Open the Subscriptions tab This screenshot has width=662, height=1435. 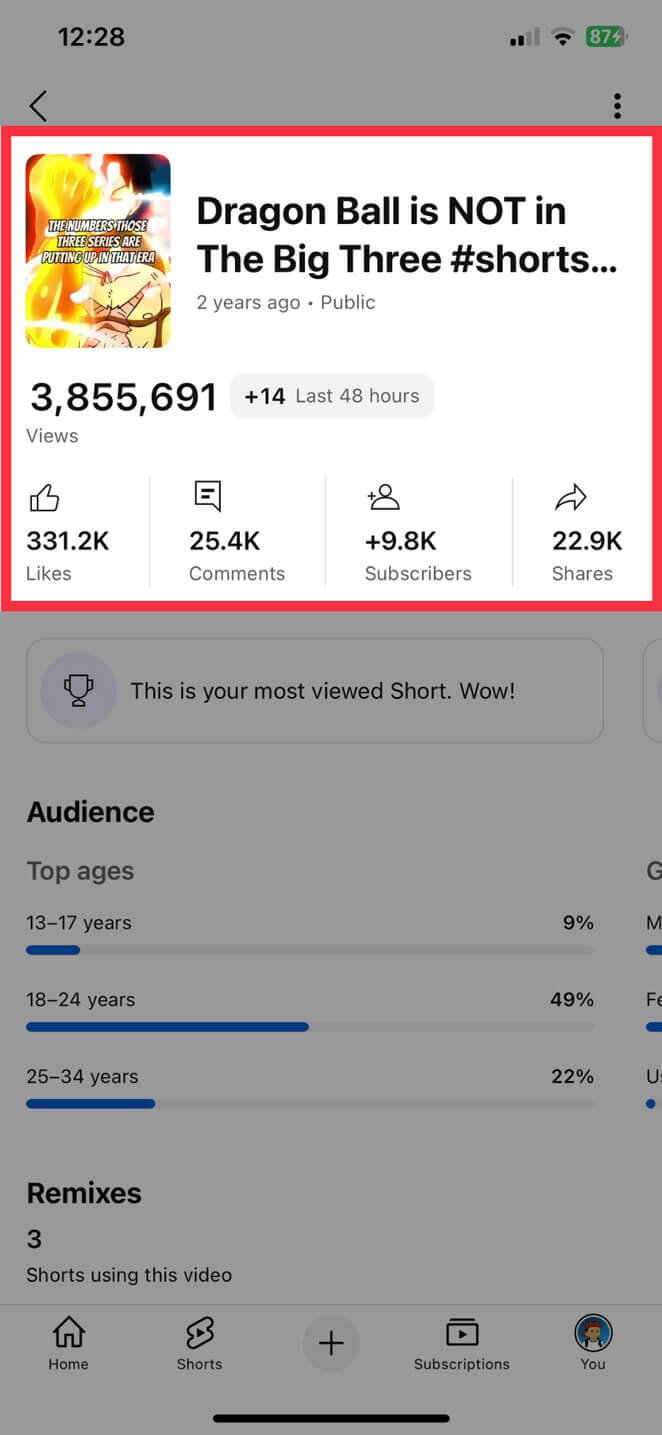coord(461,1342)
